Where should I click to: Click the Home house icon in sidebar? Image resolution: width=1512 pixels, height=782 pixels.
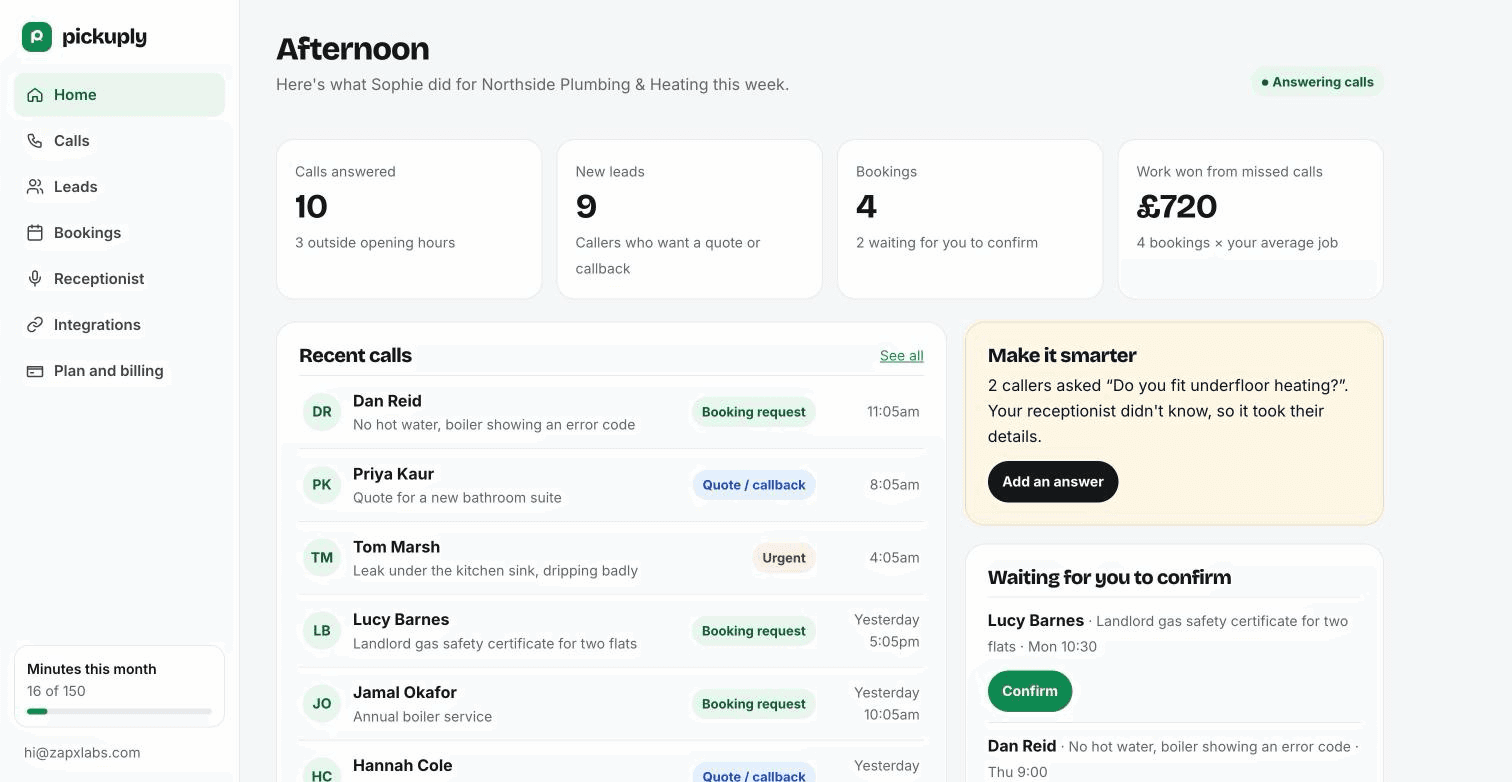35,95
